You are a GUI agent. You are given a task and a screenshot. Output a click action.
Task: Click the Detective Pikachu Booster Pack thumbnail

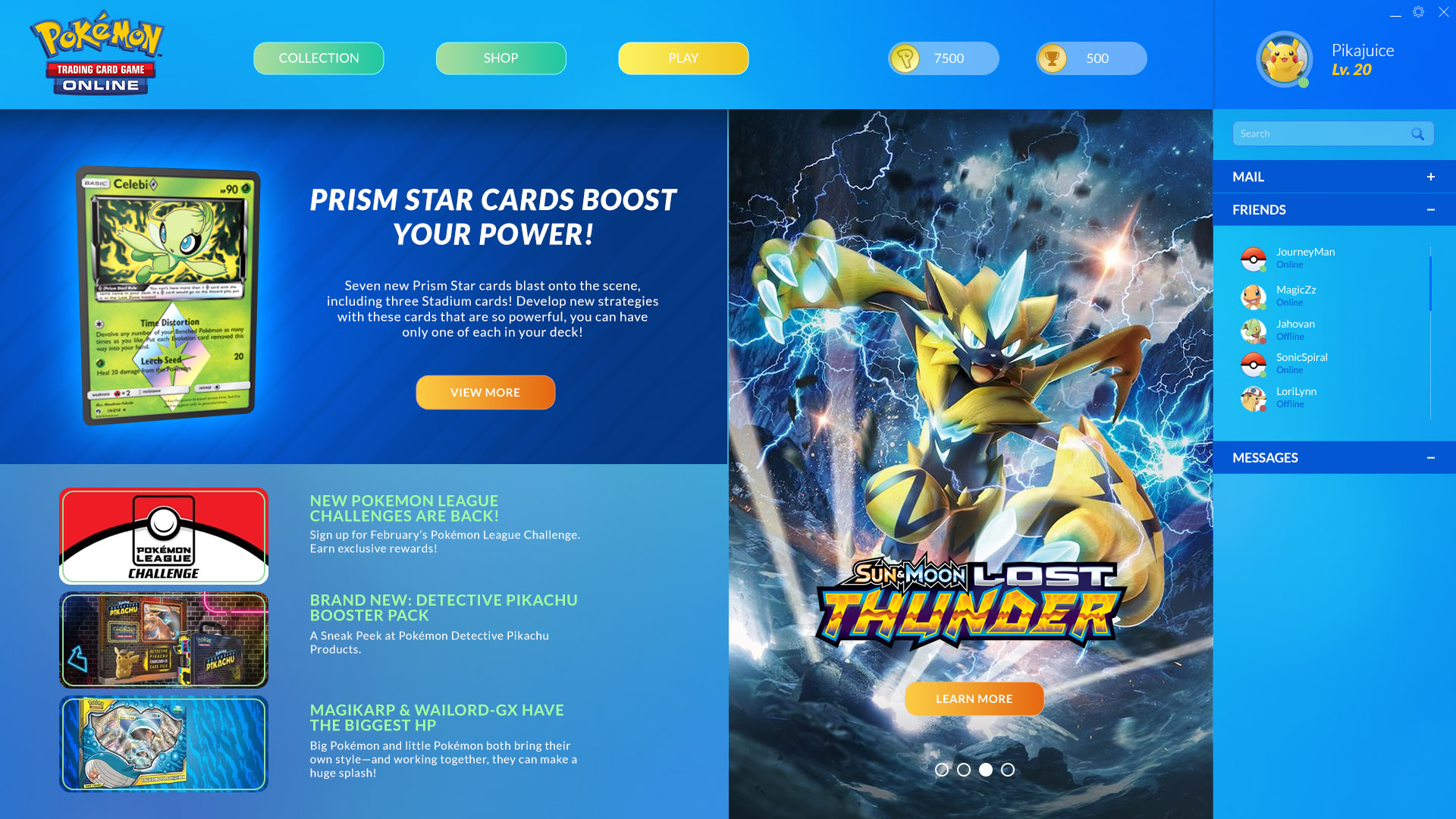click(x=163, y=639)
